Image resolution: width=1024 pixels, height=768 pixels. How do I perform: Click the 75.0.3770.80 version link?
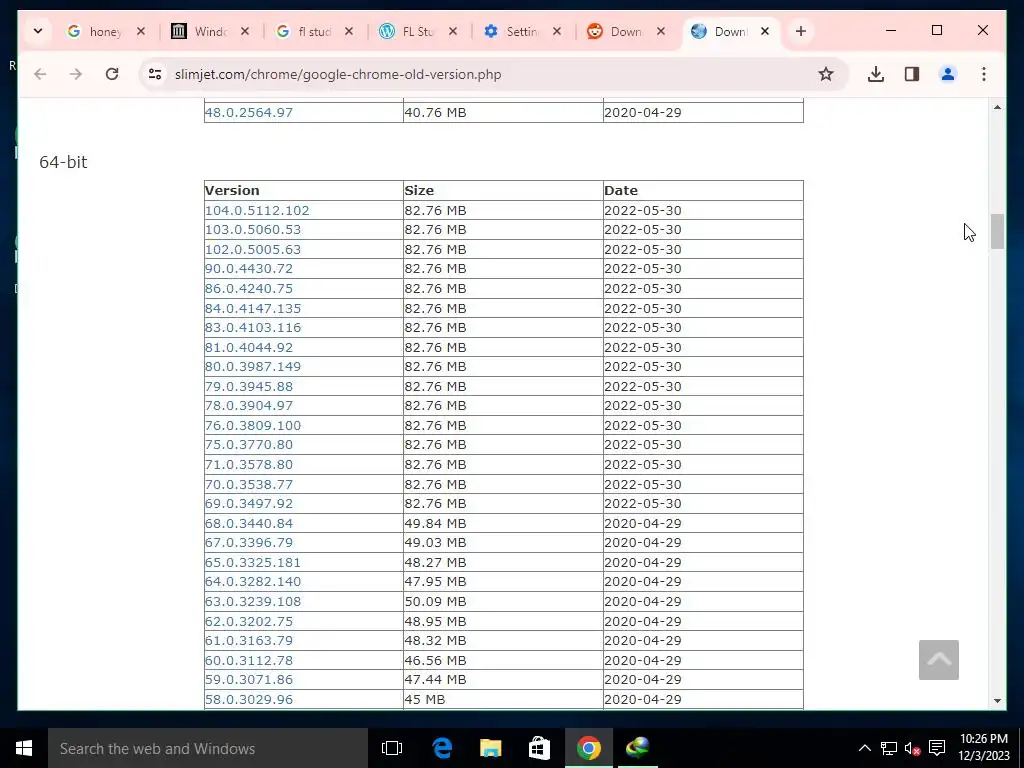(x=249, y=445)
